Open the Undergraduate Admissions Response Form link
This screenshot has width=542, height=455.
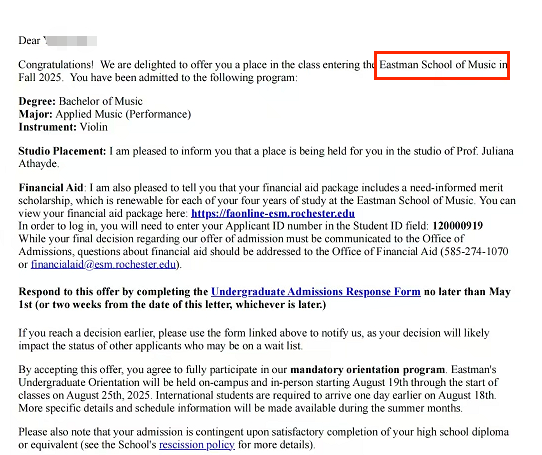316,291
